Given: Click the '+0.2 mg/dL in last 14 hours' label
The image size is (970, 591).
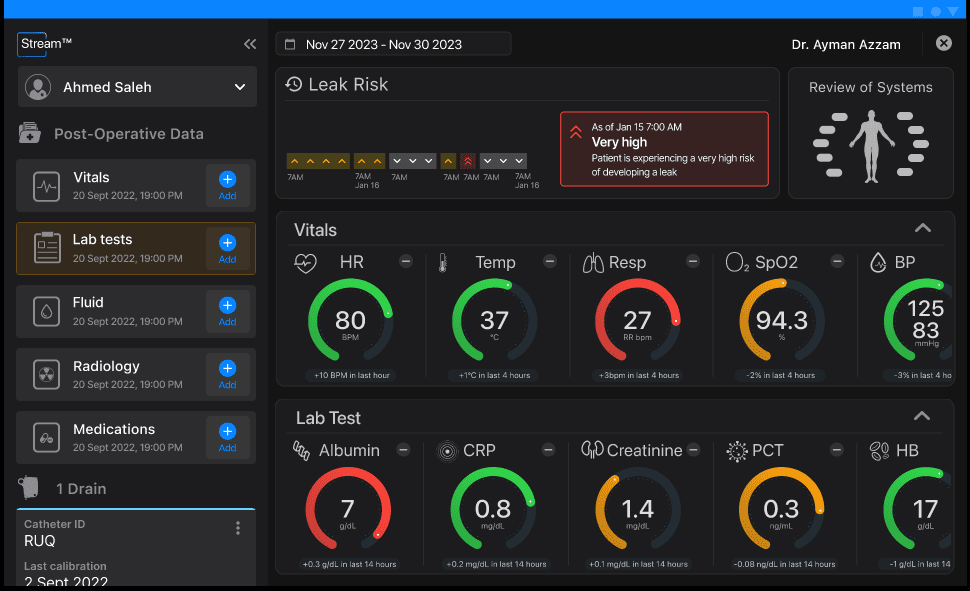Looking at the screenshot, I should (x=496, y=564).
